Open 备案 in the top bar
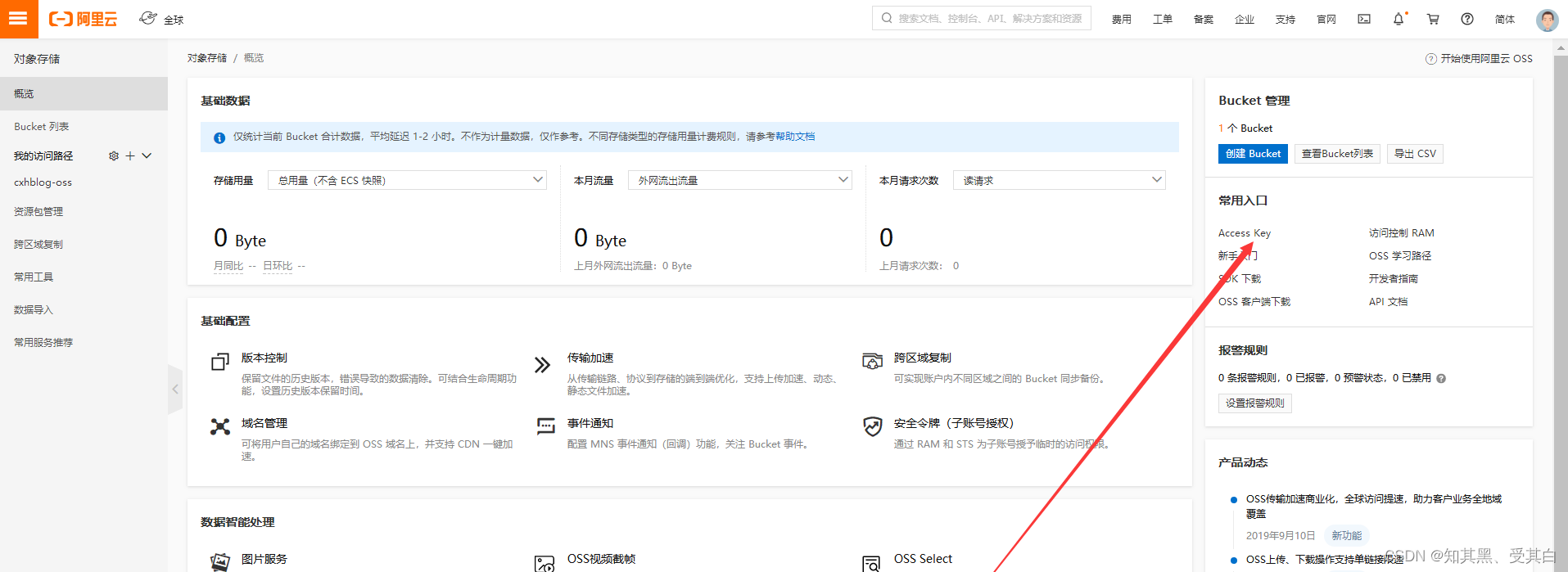 coord(1204,19)
